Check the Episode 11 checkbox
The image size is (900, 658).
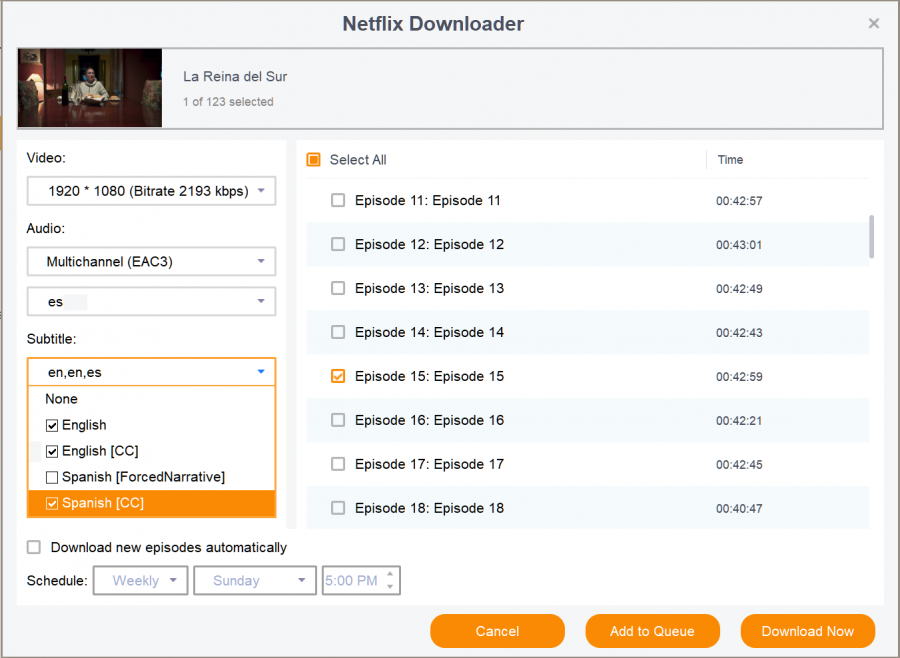(x=338, y=200)
